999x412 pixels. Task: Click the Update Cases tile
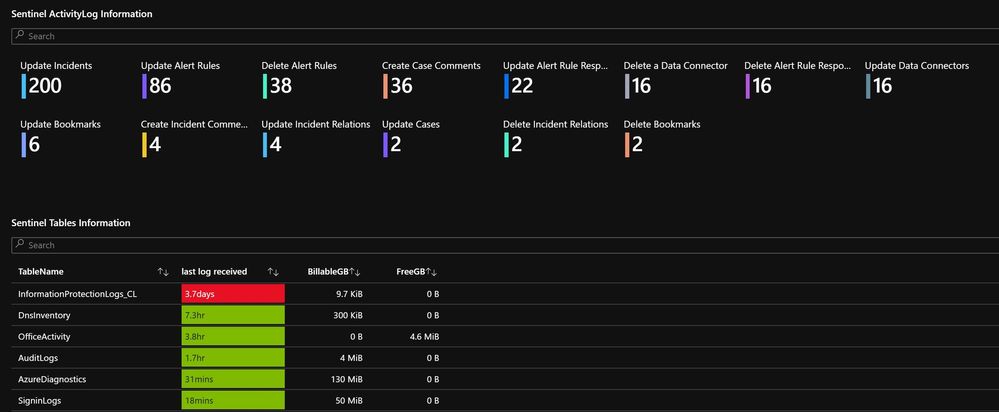click(411, 138)
